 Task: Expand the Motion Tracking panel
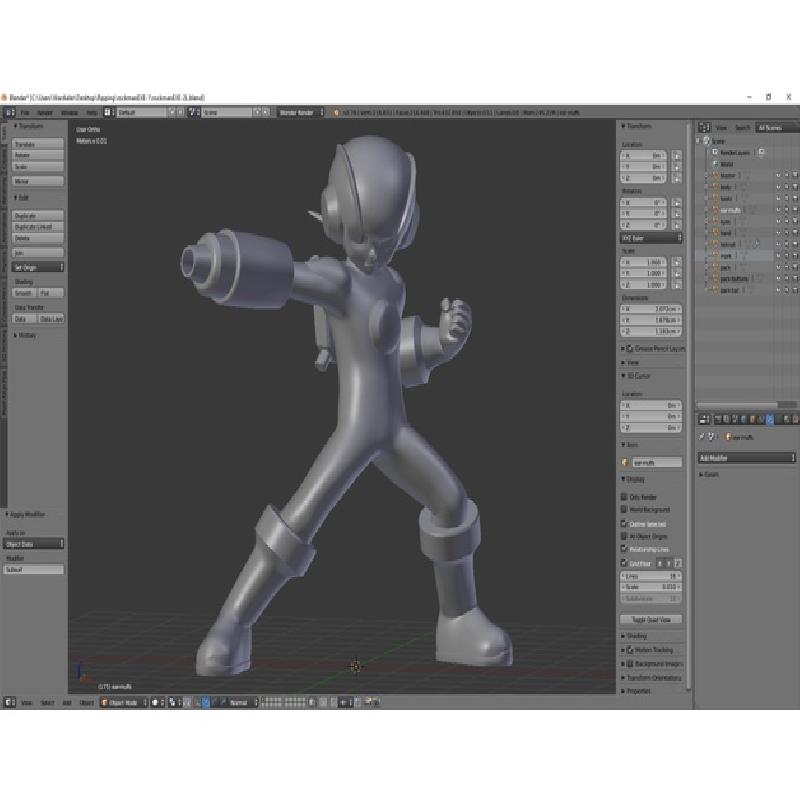point(650,649)
